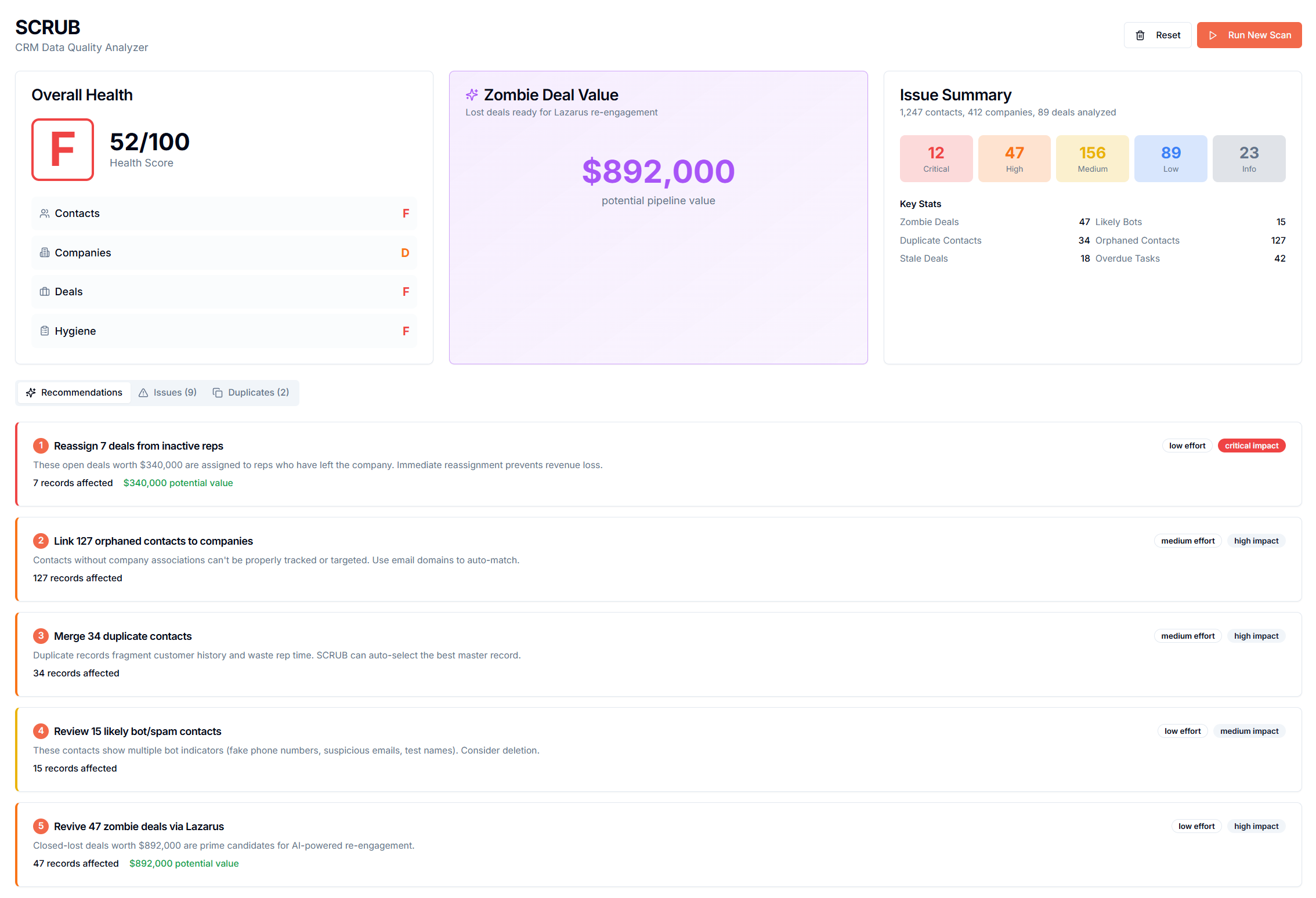Click the people icon next to Contacts
The width and height of the screenshot is (1316, 898).
[45, 213]
